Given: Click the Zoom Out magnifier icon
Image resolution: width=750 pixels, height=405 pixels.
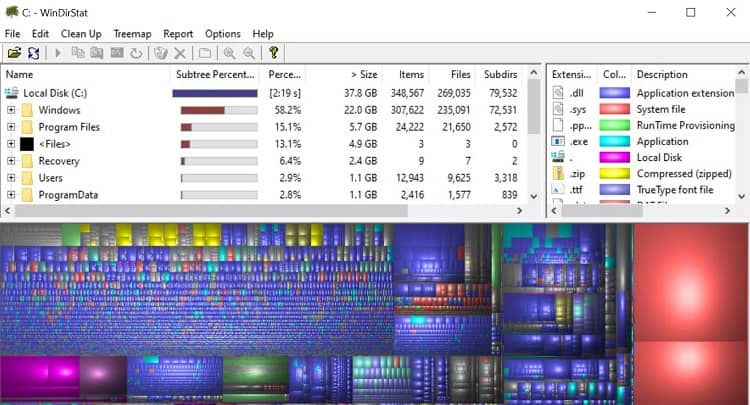Looking at the screenshot, I should coord(249,53).
